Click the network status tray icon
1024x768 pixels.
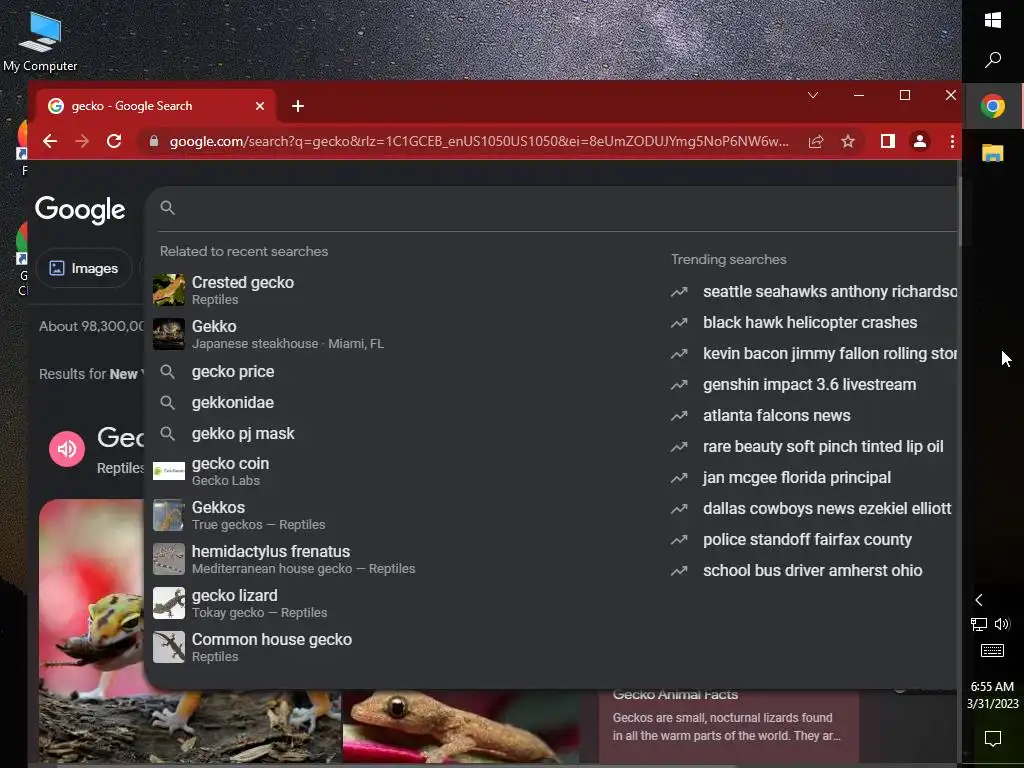pos(978,624)
